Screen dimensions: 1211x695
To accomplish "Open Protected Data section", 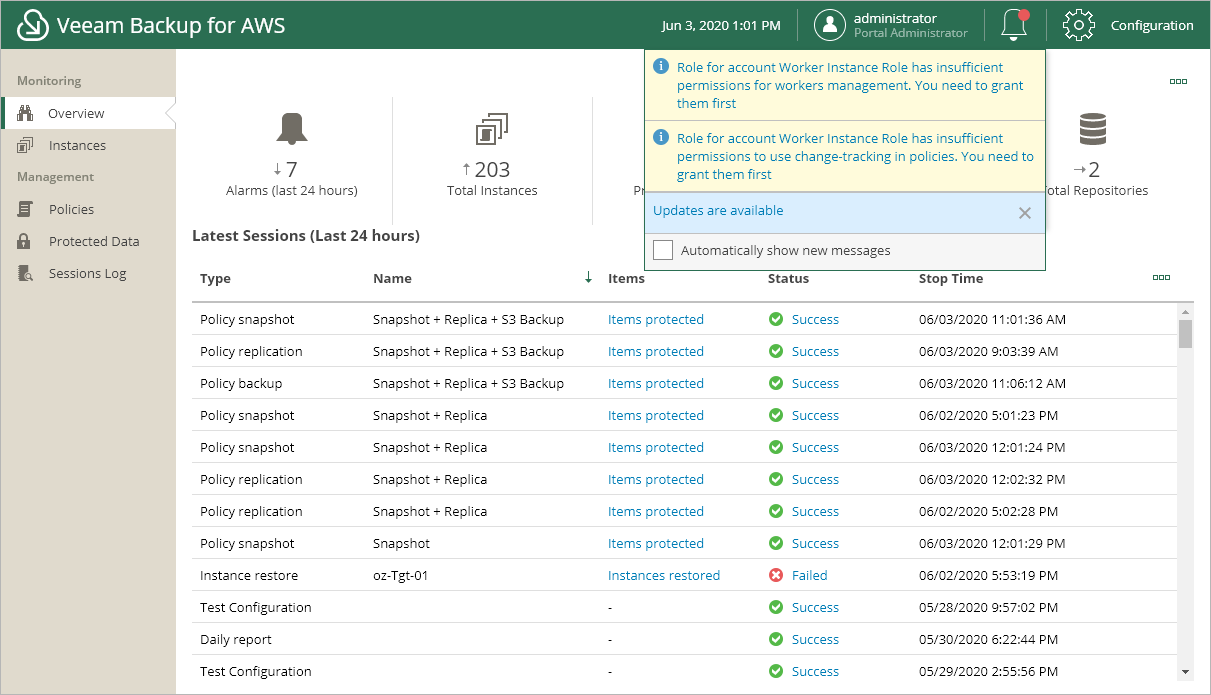I will coord(94,241).
